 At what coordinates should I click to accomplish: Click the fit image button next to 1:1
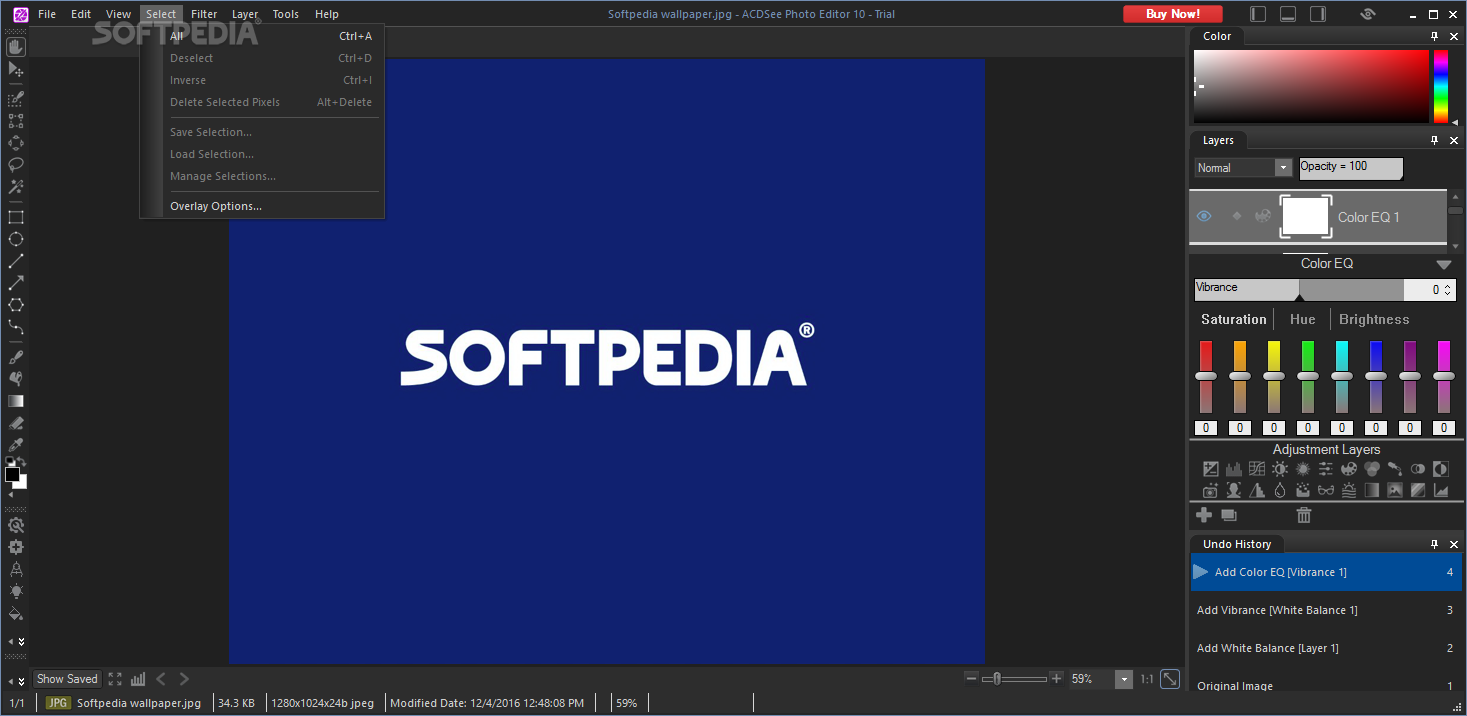click(1169, 679)
